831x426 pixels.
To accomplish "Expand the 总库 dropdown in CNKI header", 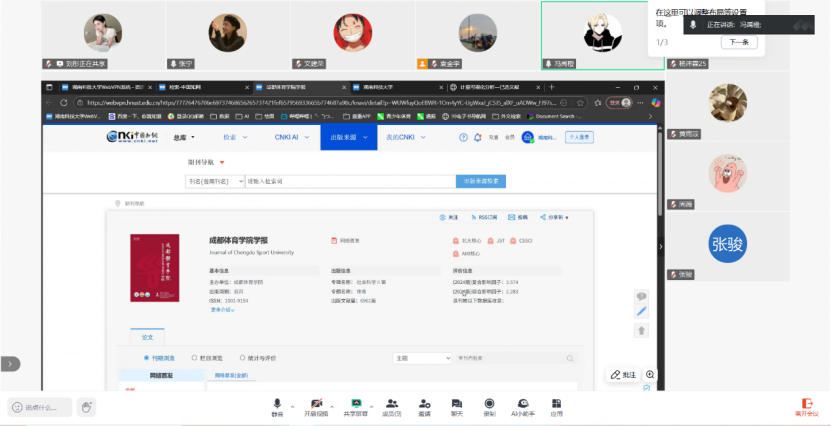I will [184, 137].
